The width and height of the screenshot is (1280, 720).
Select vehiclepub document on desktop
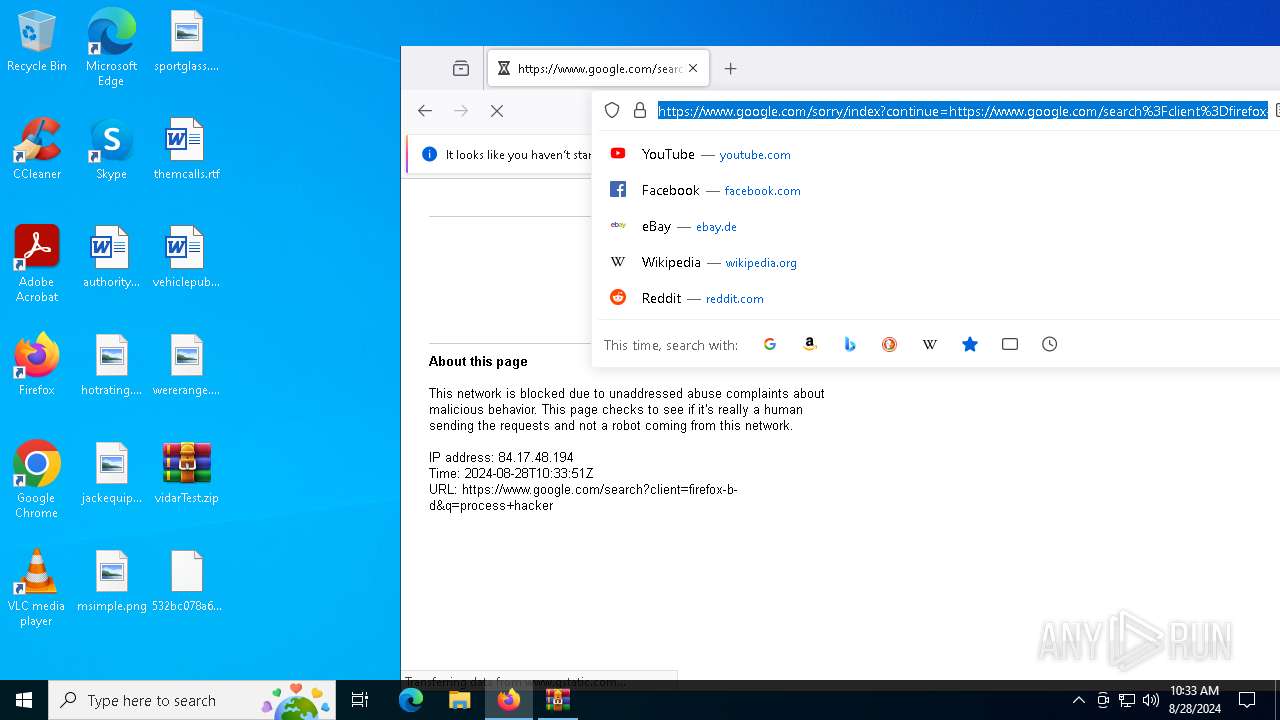point(187,258)
